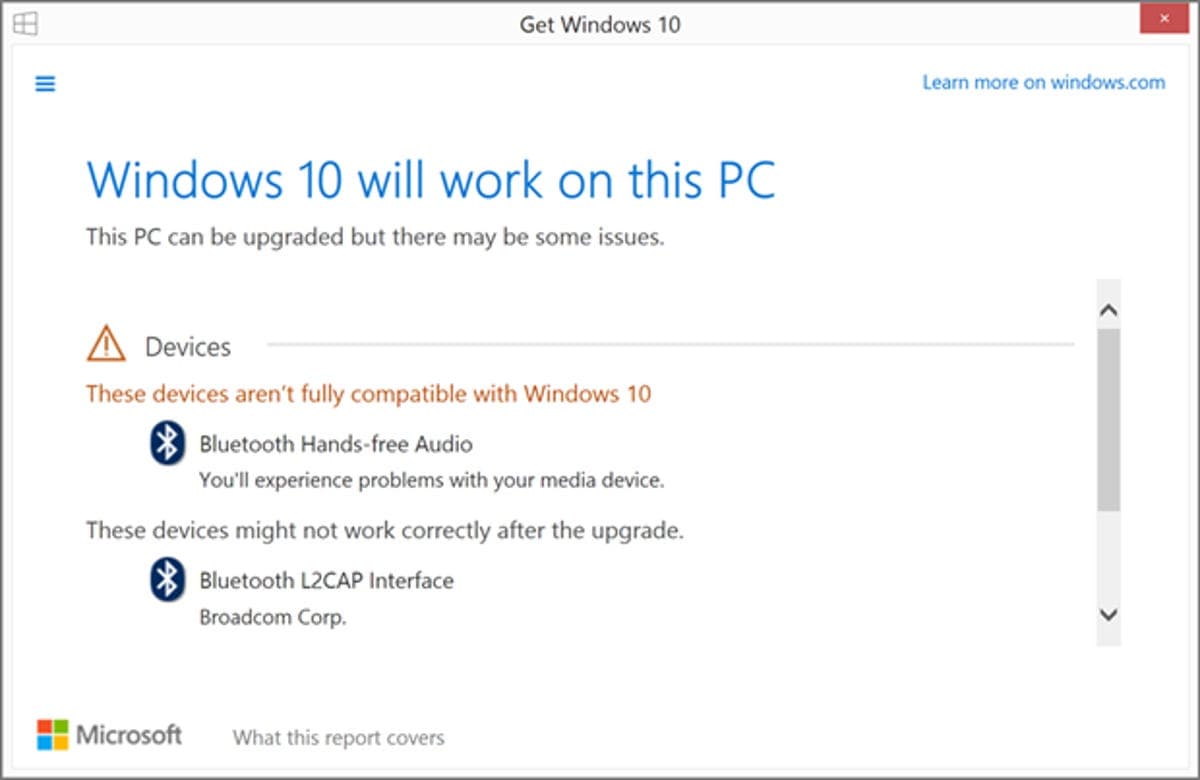Open Learn more on windows.com link
The image size is (1200, 780).
1044,82
